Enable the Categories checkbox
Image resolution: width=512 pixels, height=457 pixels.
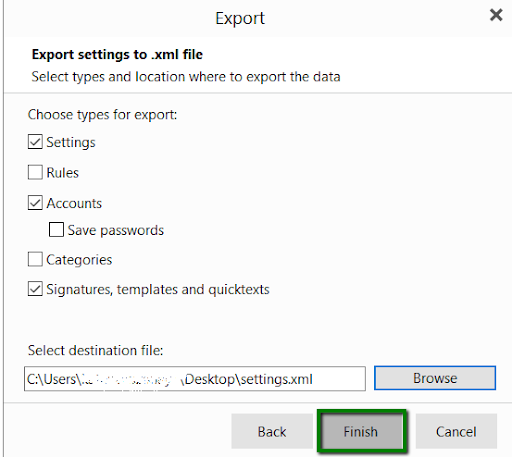[x=35, y=259]
